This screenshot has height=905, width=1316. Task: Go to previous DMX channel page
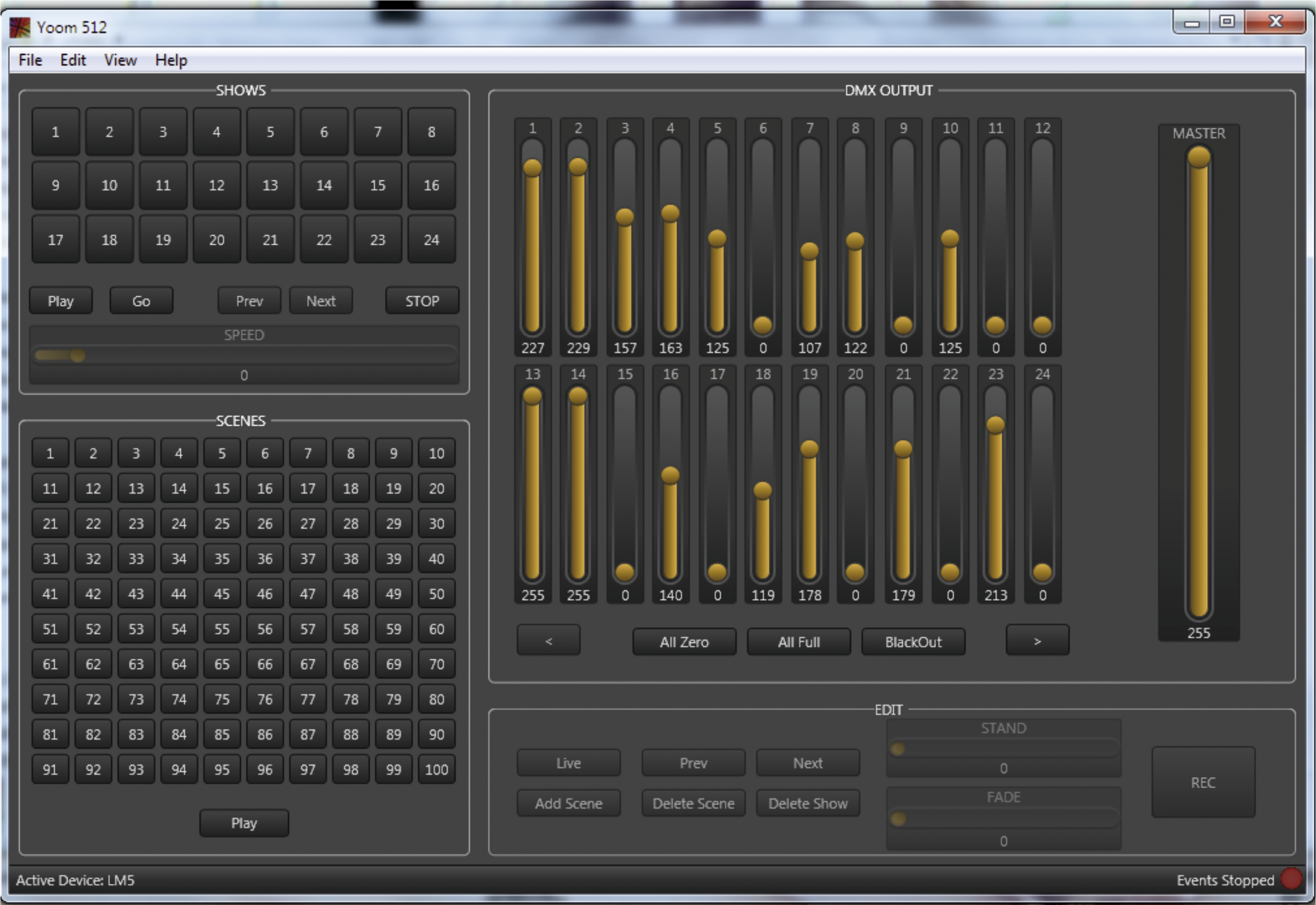coord(548,641)
